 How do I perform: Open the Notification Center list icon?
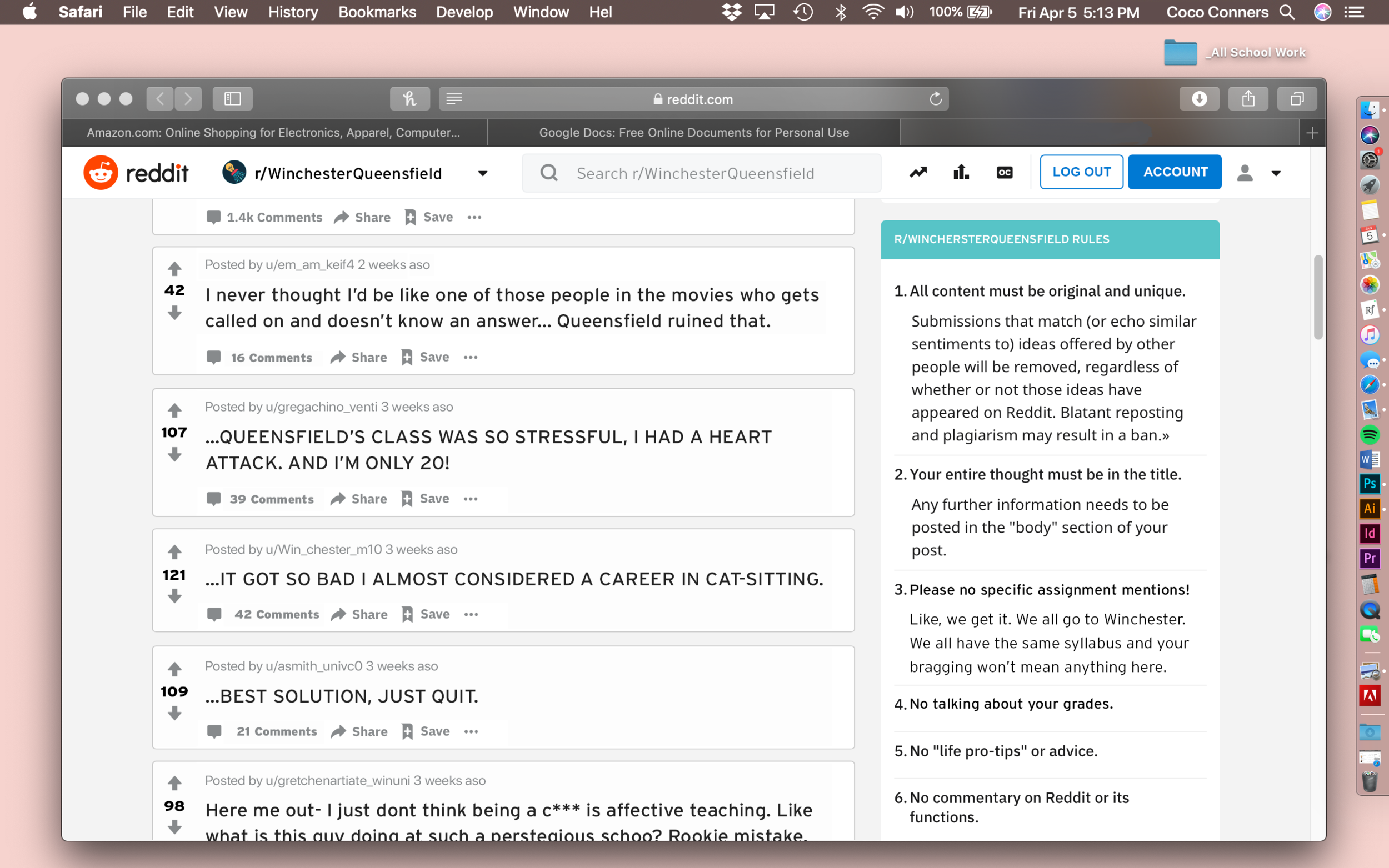tap(1354, 12)
